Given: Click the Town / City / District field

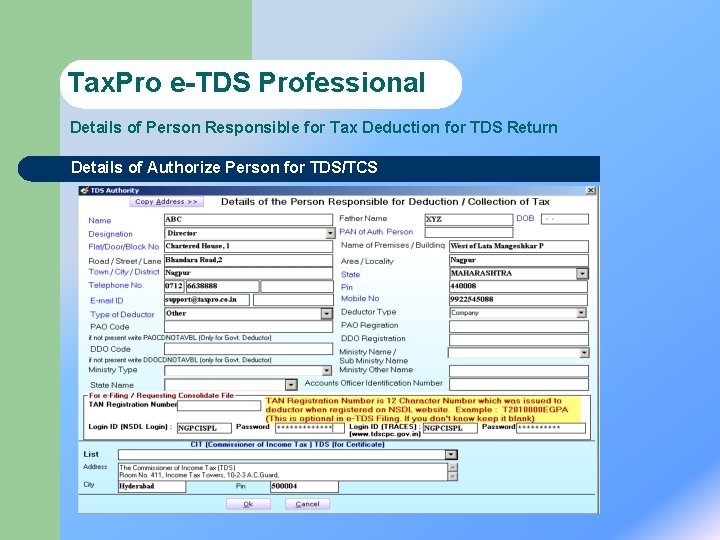Looking at the screenshot, I should coord(248,273).
